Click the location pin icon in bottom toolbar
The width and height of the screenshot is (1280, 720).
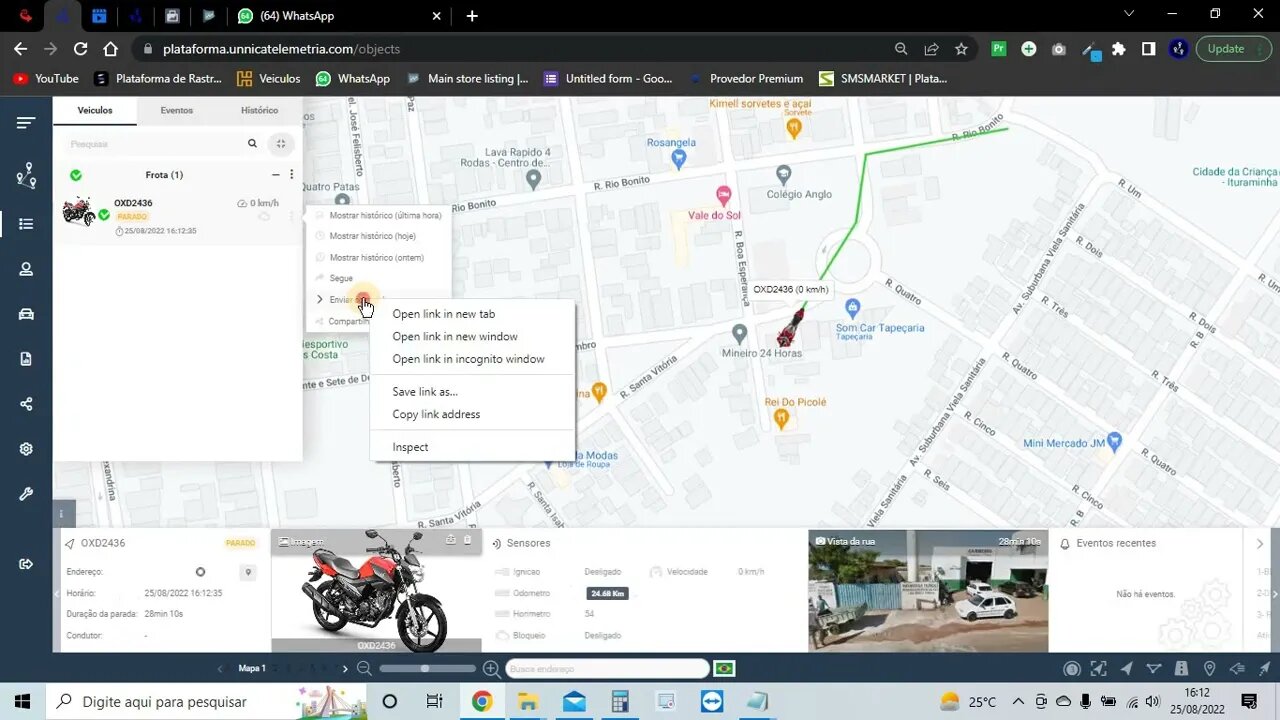1209,669
